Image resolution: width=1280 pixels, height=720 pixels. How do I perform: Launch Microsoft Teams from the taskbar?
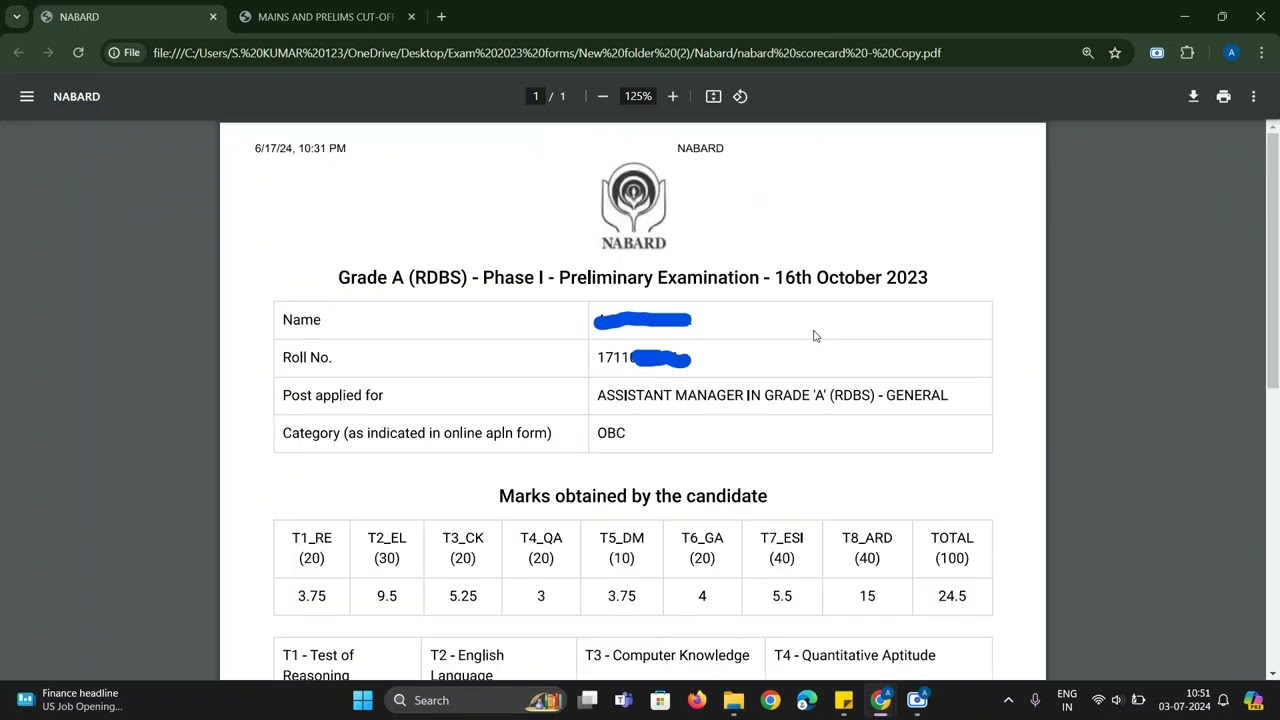[623, 700]
